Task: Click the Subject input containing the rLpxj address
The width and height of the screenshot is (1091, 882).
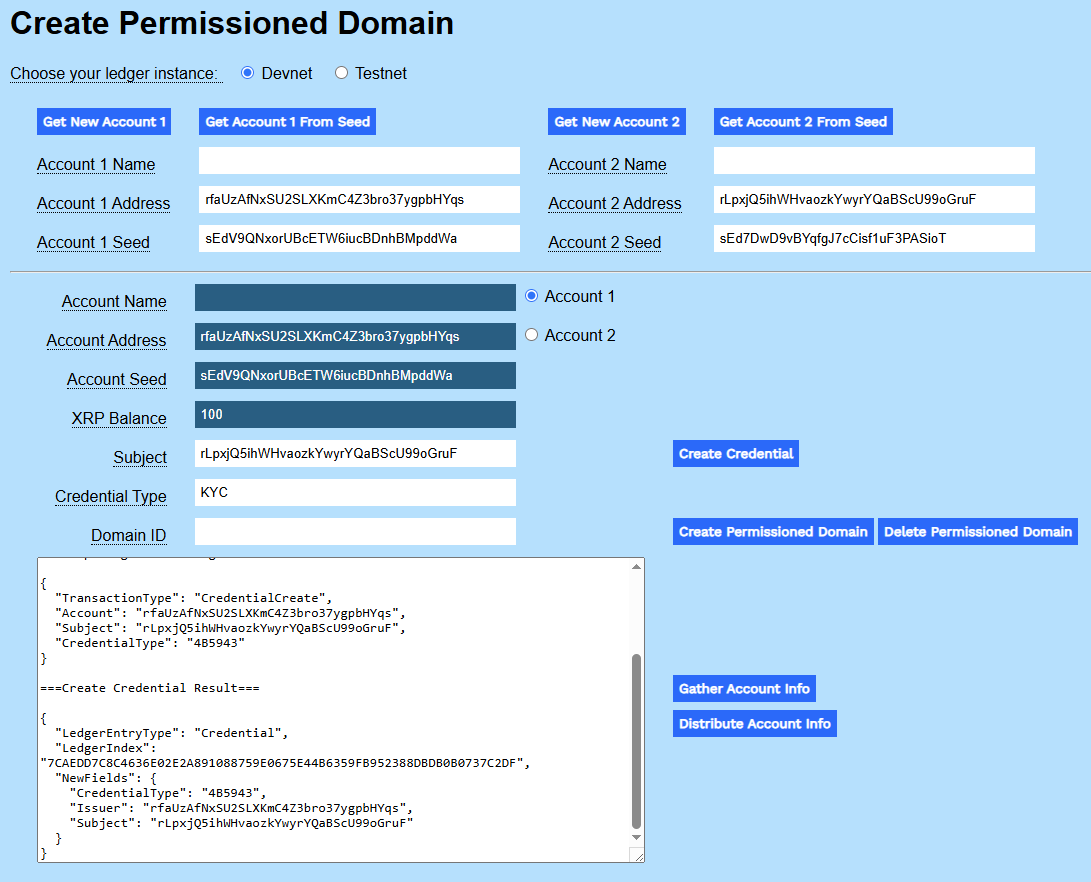Action: click(x=355, y=453)
